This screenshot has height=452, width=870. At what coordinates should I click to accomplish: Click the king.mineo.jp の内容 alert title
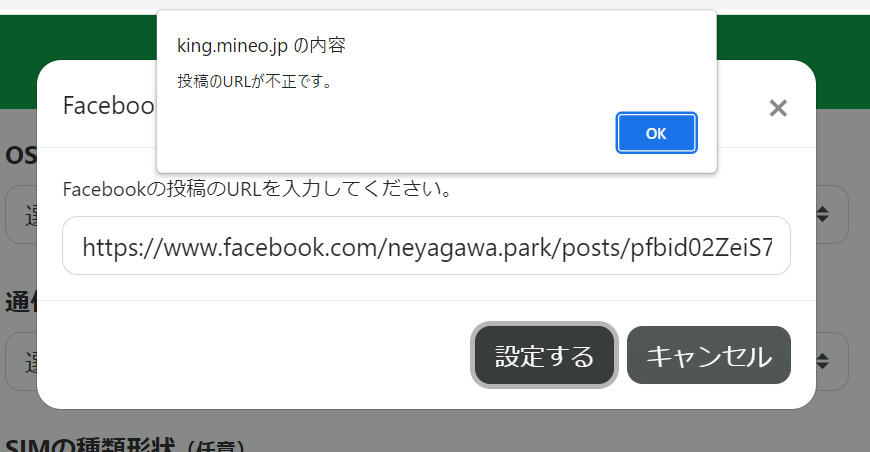click(261, 45)
